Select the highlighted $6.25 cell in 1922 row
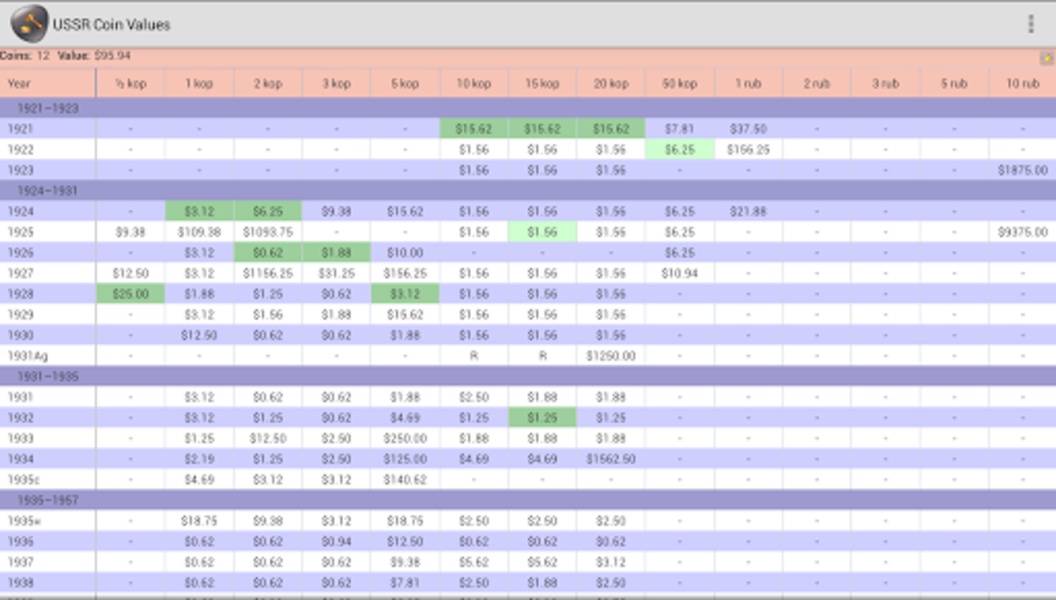This screenshot has height=600, width=1056. 680,149
